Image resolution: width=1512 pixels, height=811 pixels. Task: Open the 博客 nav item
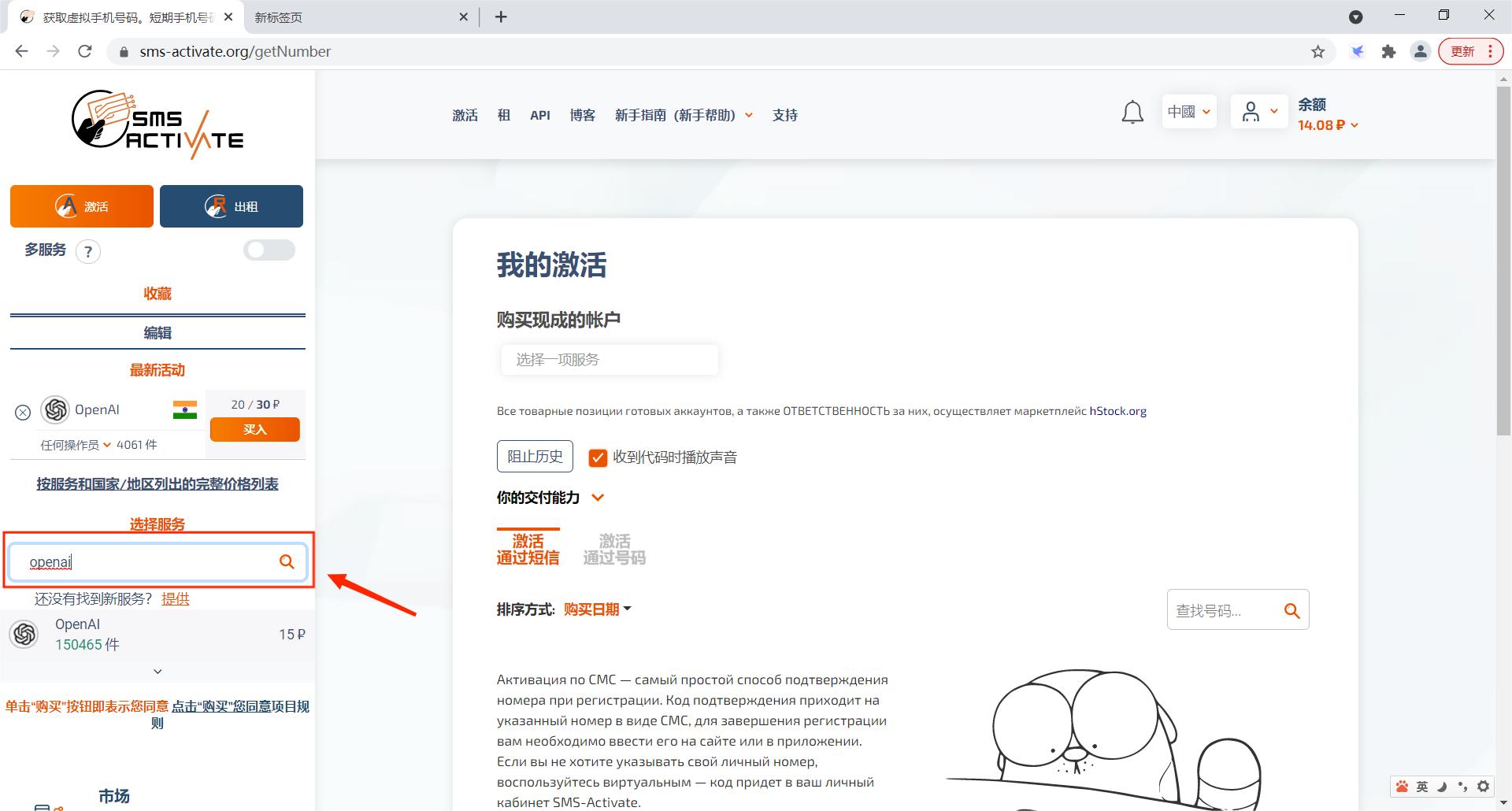point(583,115)
